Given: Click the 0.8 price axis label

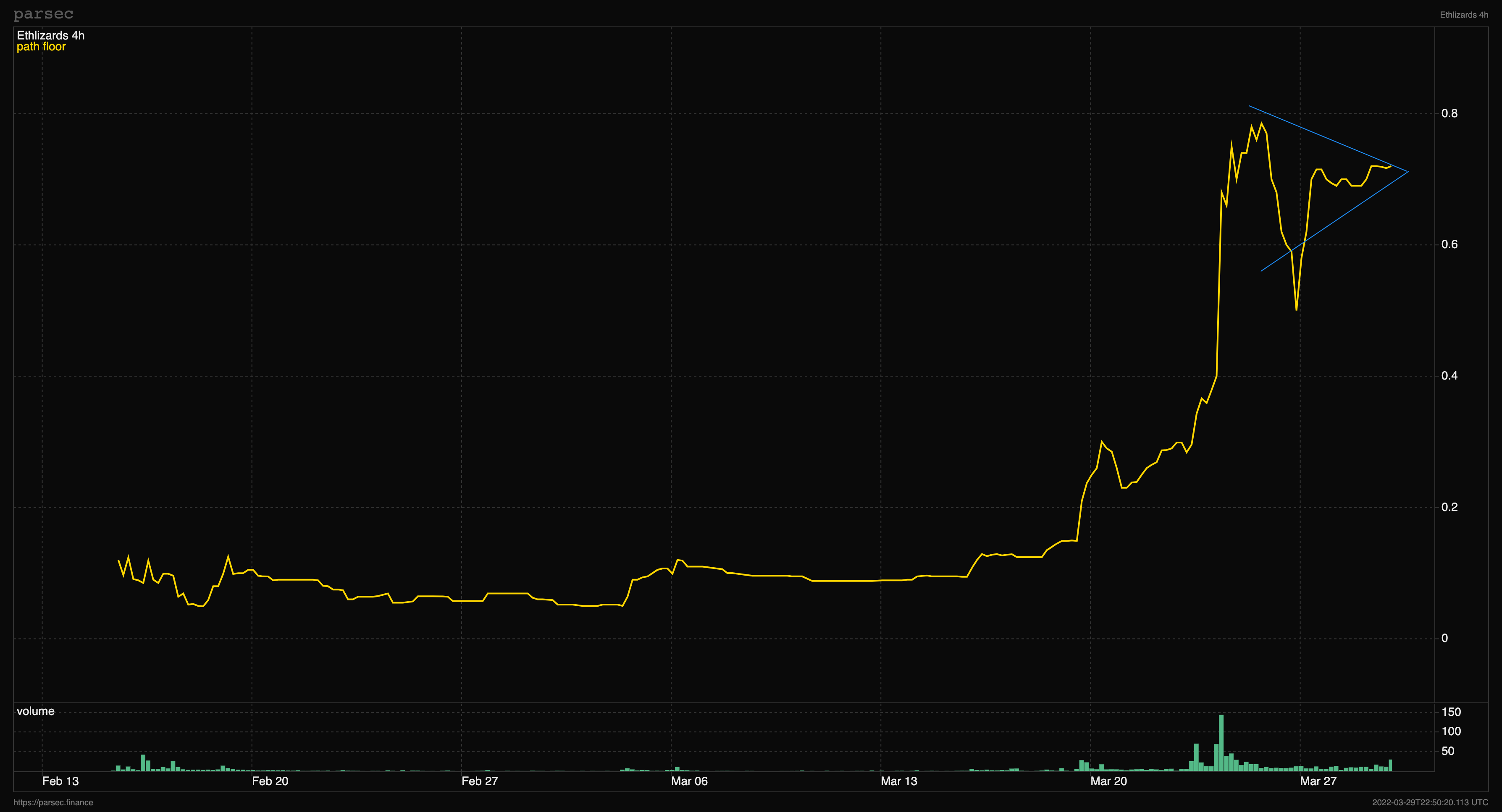Looking at the screenshot, I should 1449,113.
